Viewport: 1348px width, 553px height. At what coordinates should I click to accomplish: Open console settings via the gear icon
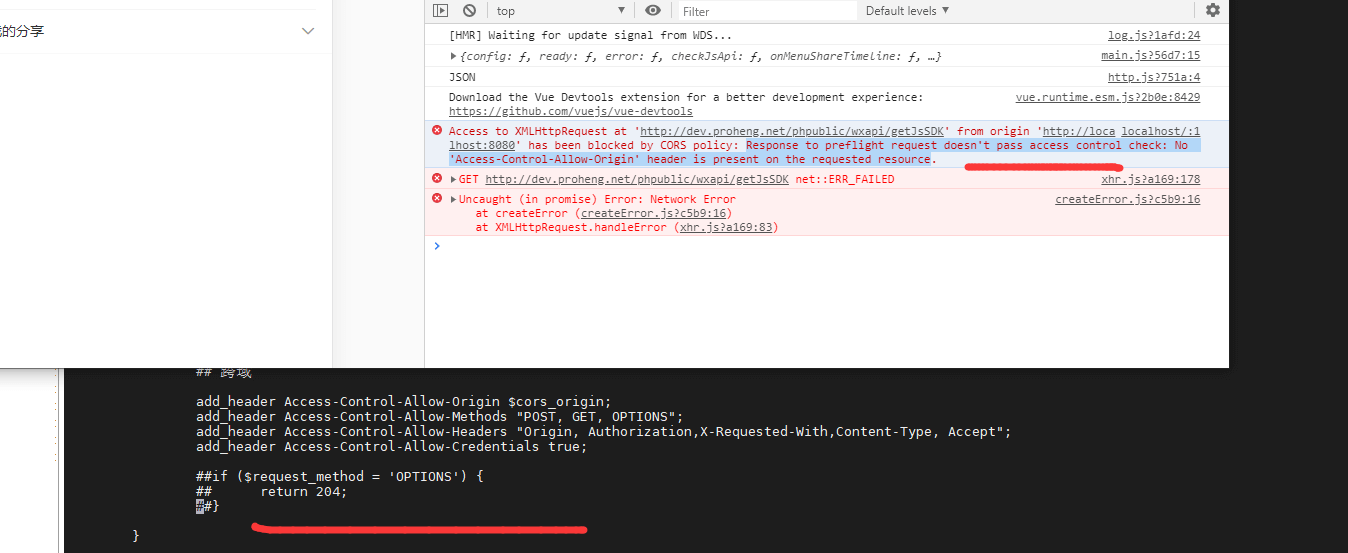click(x=1212, y=11)
